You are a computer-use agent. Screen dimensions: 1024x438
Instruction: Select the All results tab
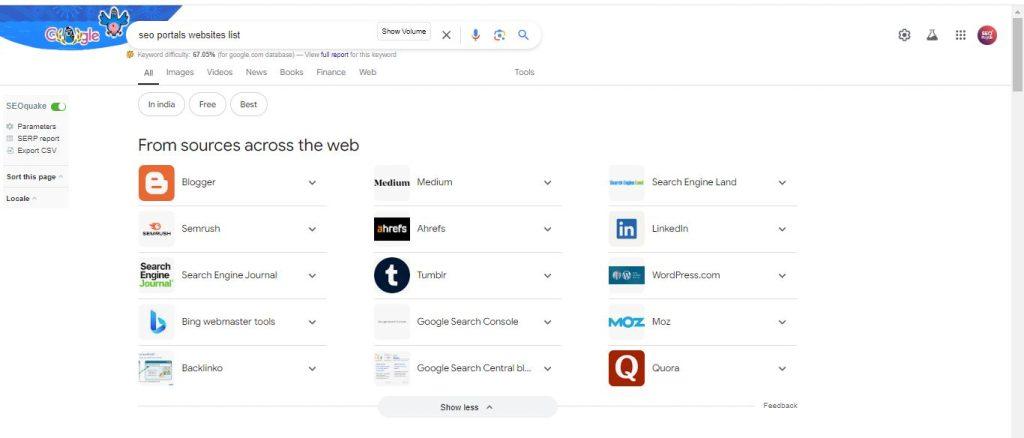148,73
